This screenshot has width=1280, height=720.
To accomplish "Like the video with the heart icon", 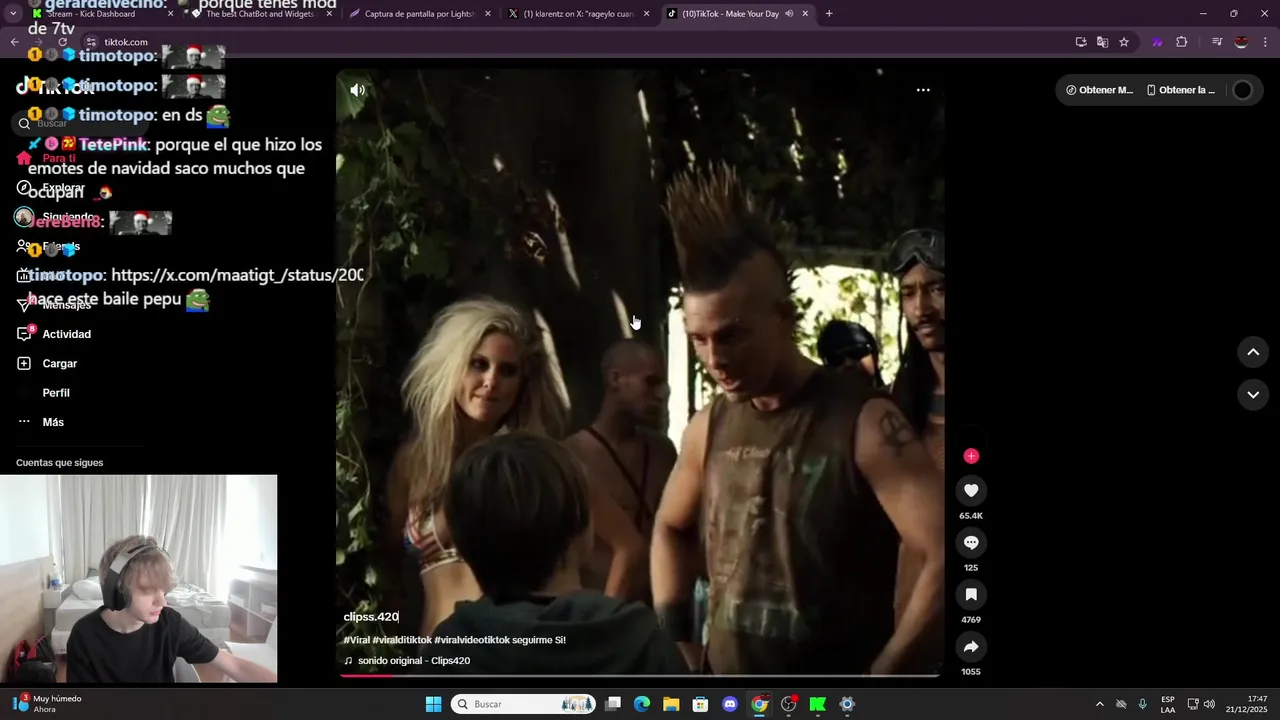I will pyautogui.click(x=971, y=490).
